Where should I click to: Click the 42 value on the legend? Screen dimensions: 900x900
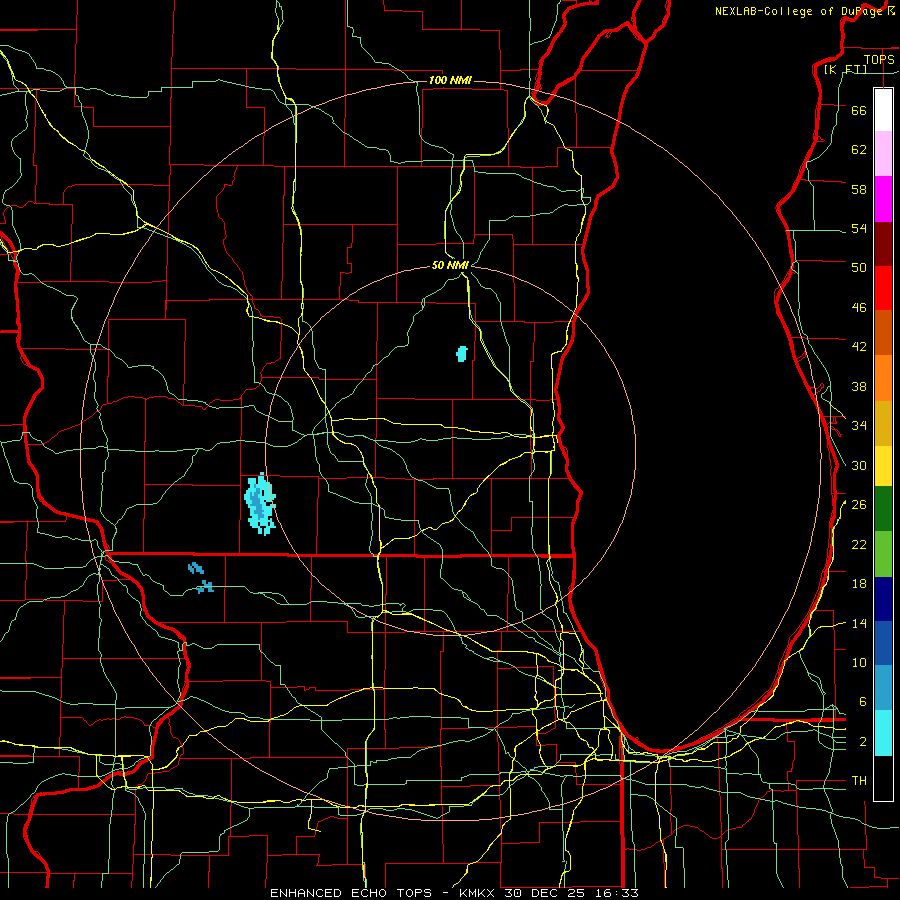click(x=859, y=347)
